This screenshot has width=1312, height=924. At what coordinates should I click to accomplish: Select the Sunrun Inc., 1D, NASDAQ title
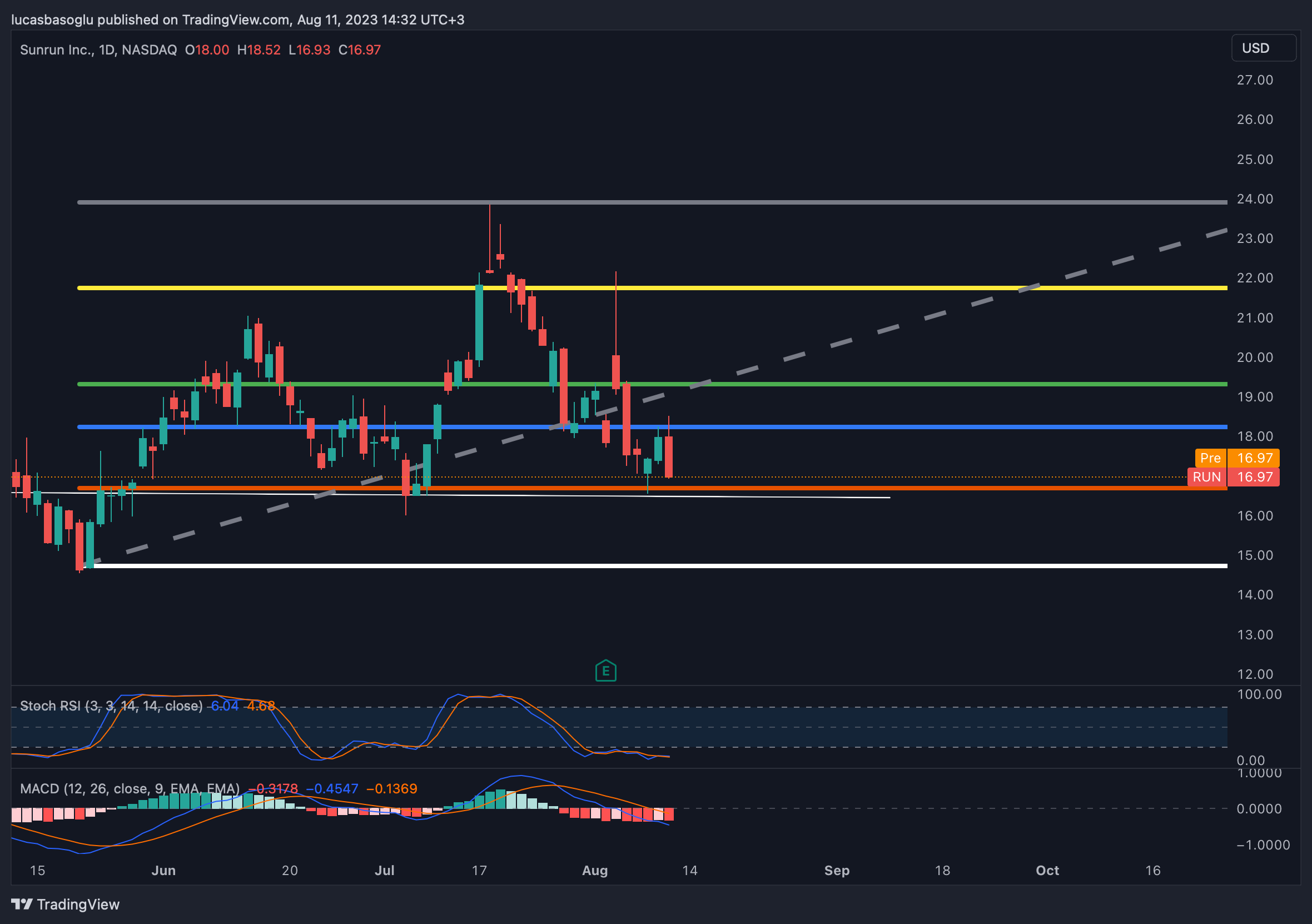pos(98,49)
